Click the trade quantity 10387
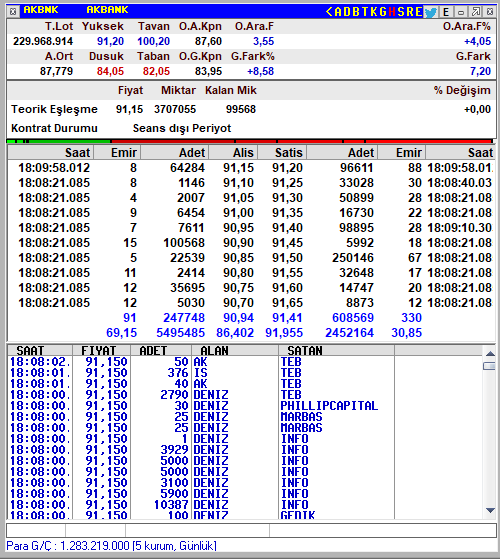 pos(171,504)
